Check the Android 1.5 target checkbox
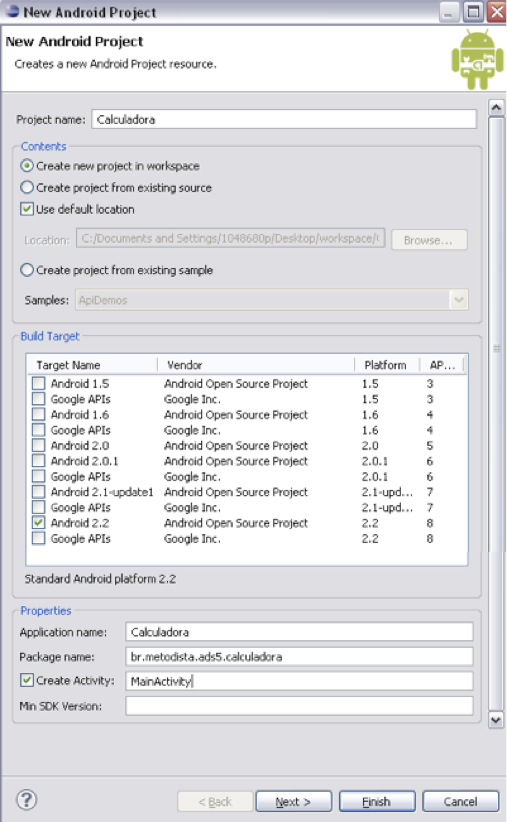The width and height of the screenshot is (507, 822). [38, 383]
